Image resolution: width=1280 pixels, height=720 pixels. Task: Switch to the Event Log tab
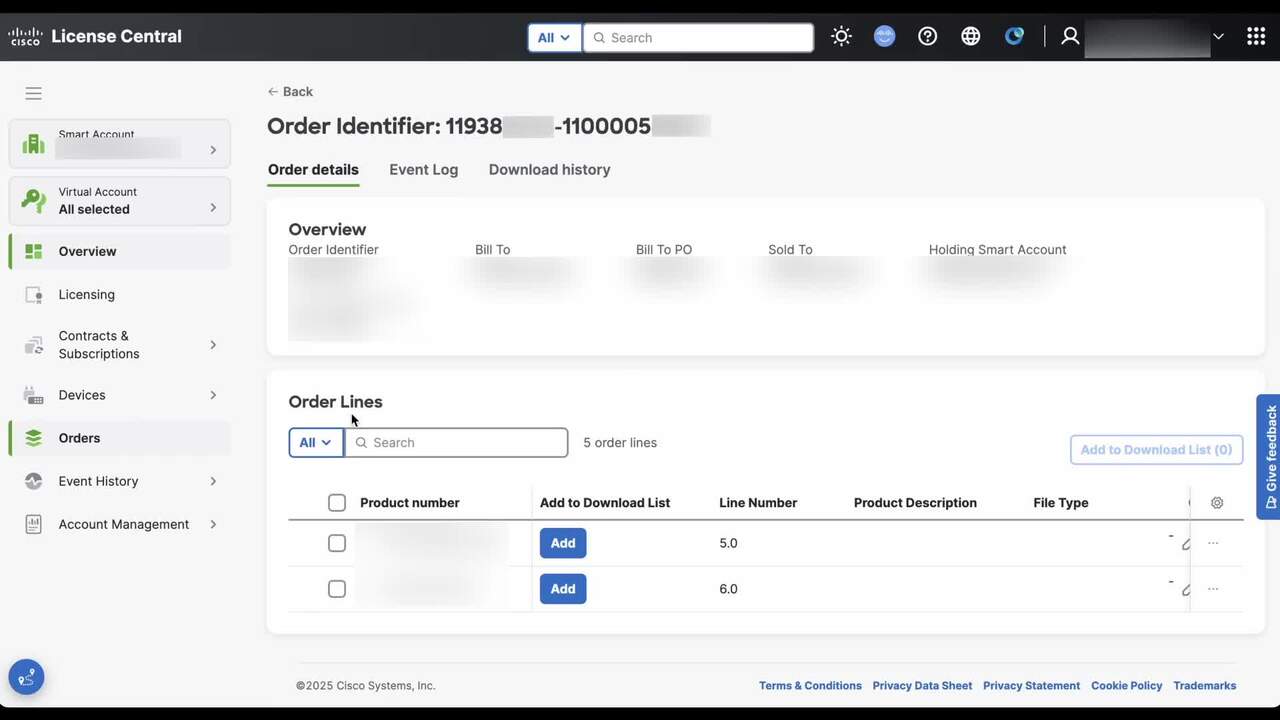point(423,170)
